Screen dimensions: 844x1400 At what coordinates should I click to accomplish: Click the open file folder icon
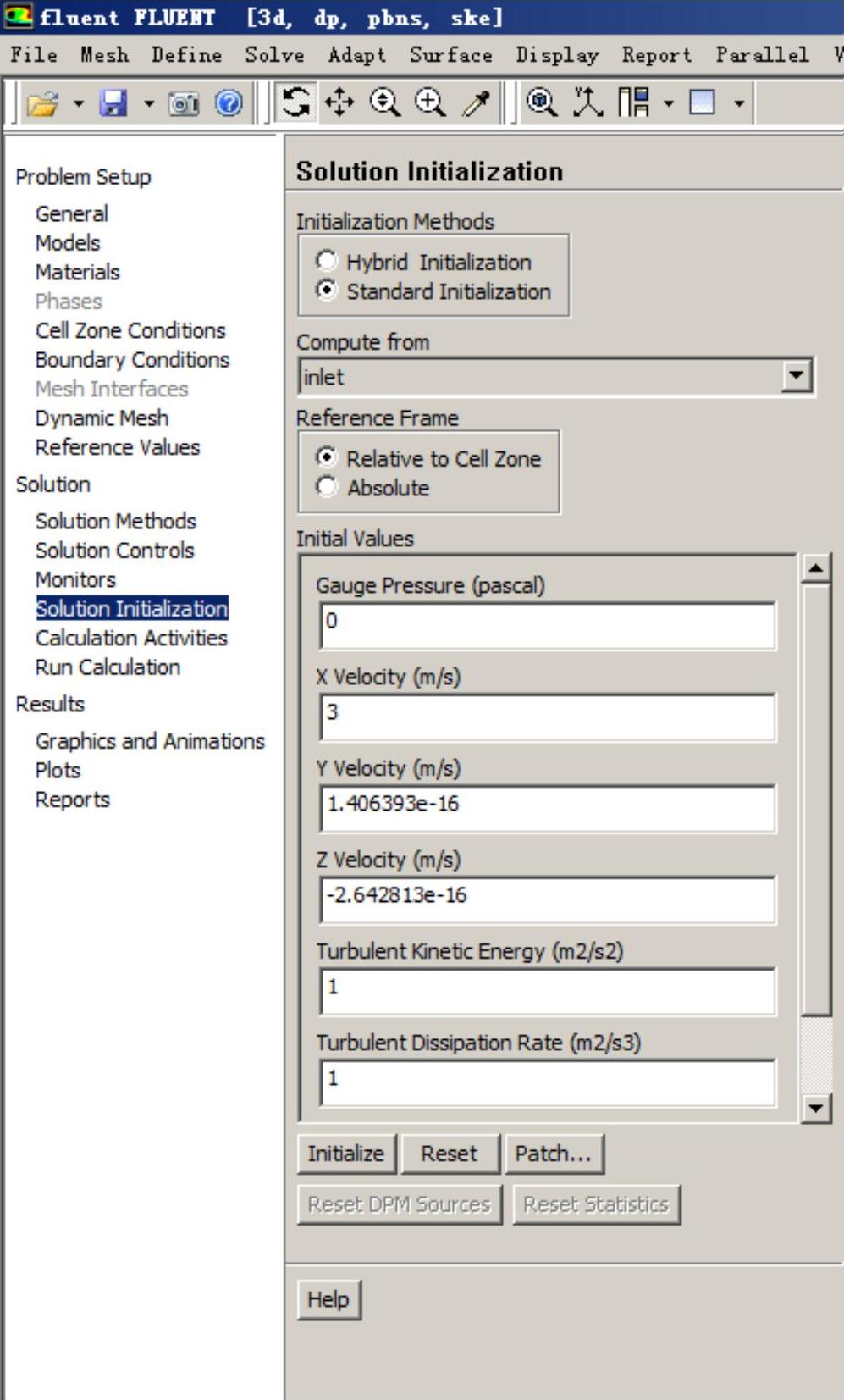coord(42,103)
